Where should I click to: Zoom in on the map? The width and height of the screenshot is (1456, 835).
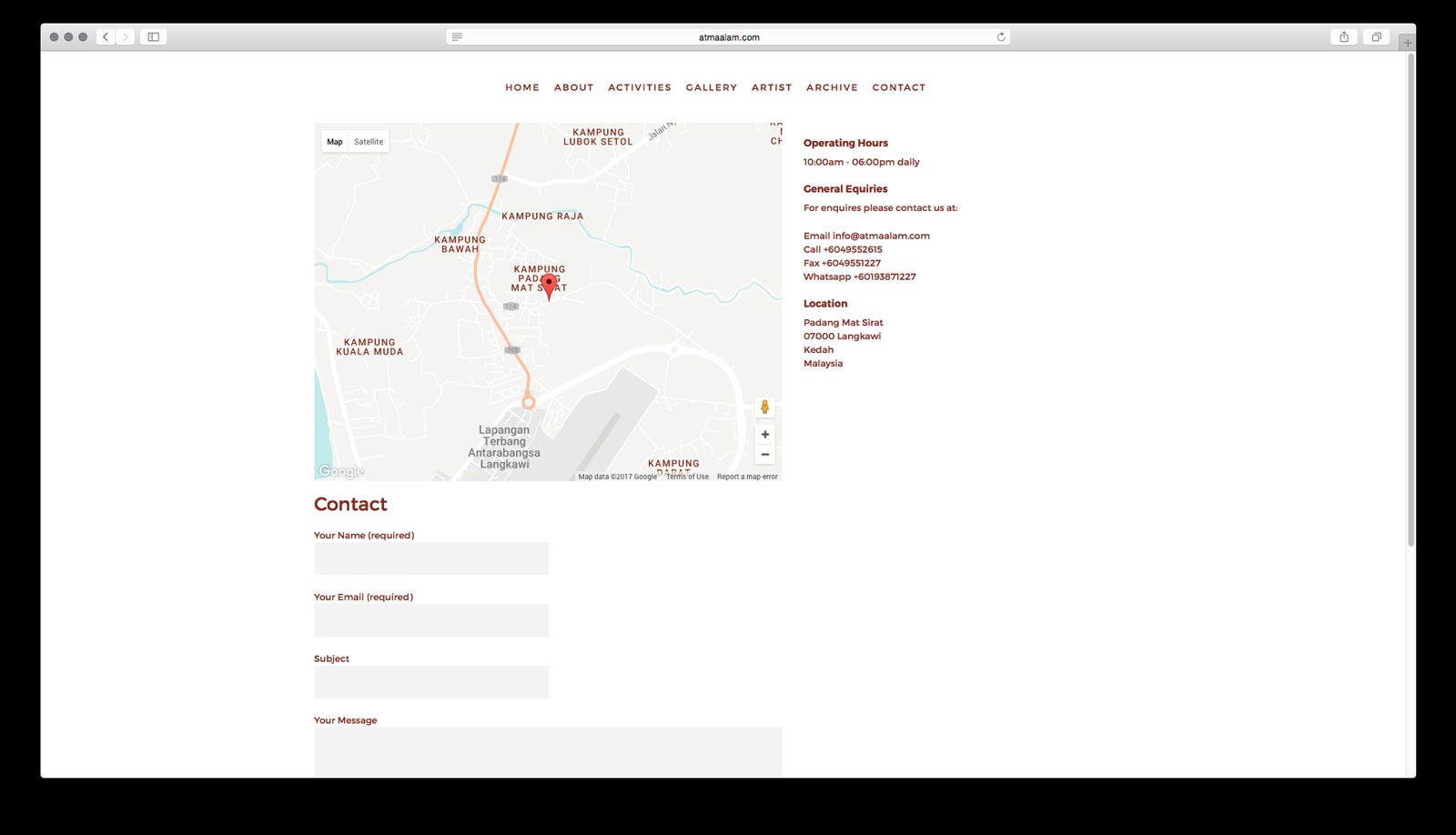(x=764, y=435)
